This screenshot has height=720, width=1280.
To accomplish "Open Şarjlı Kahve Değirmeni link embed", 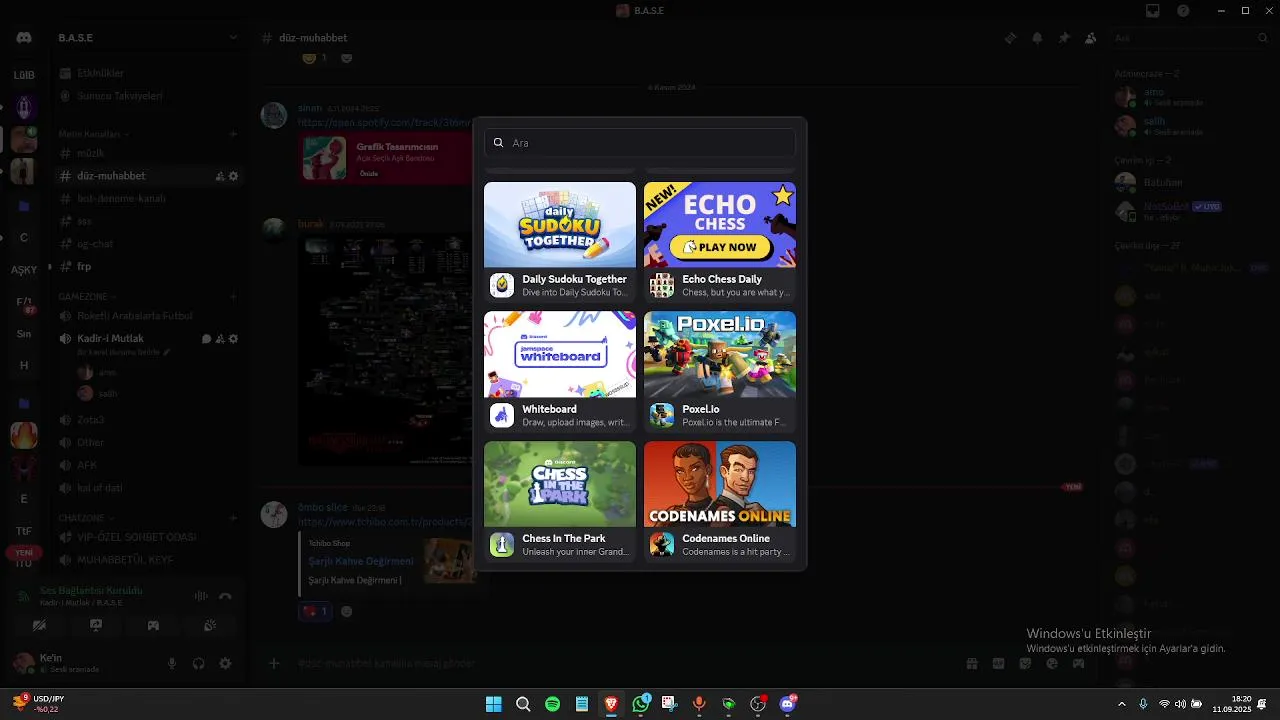I will (360, 561).
